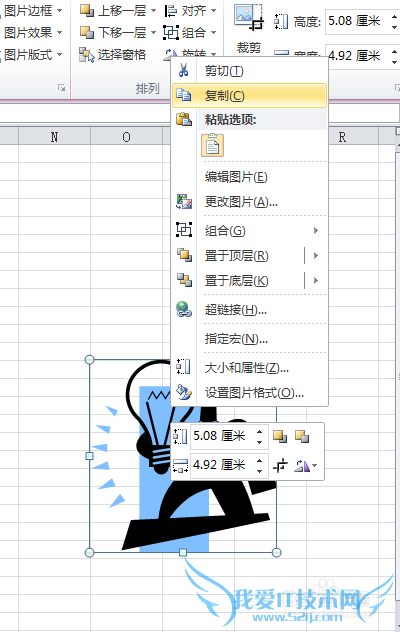Click the Group icon in context menu
Screen dimensions: 400x632
click(x=184, y=230)
